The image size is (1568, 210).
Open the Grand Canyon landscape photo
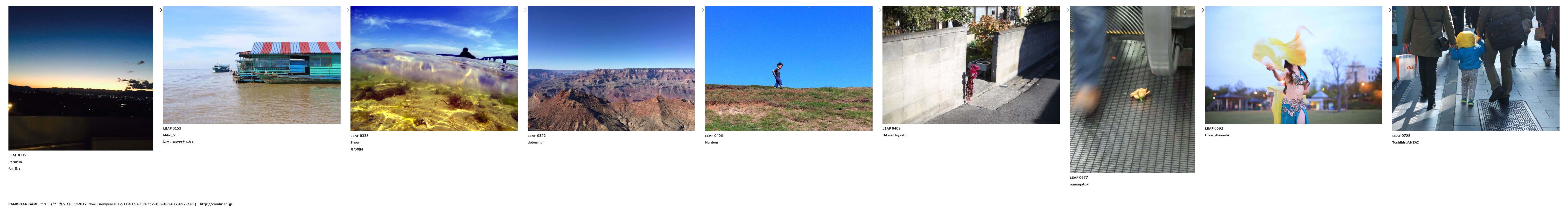click(x=611, y=69)
